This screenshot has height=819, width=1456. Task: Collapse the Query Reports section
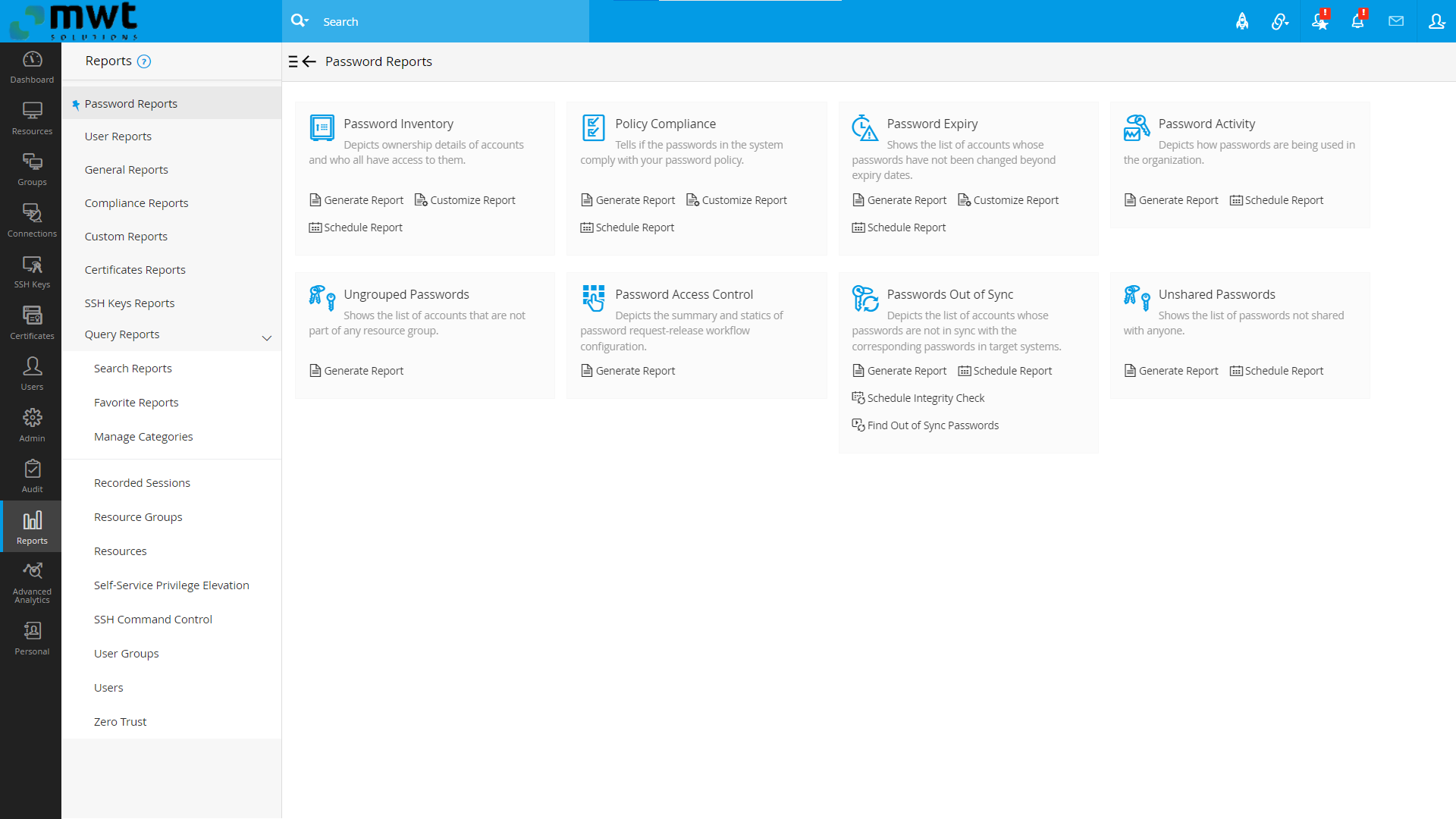(x=266, y=338)
